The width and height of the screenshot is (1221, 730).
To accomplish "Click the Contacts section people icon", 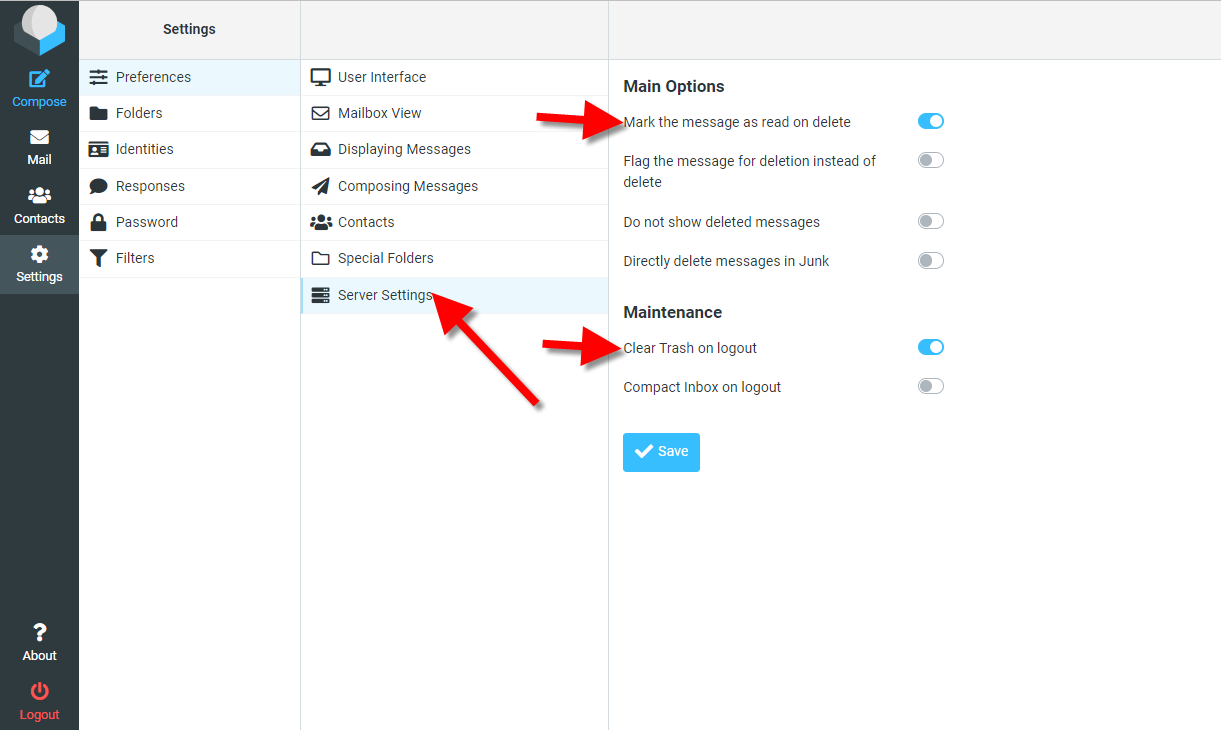I will point(320,222).
